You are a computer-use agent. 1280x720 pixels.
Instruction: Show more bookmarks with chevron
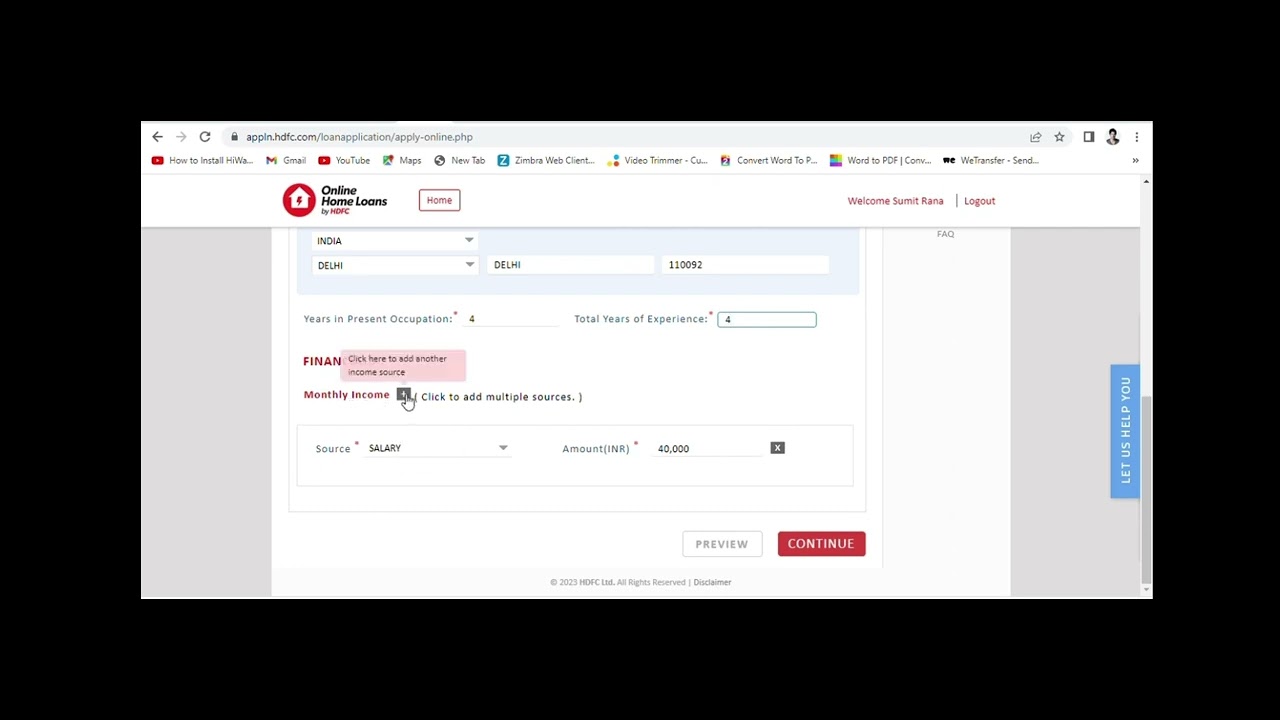[x=1135, y=160]
